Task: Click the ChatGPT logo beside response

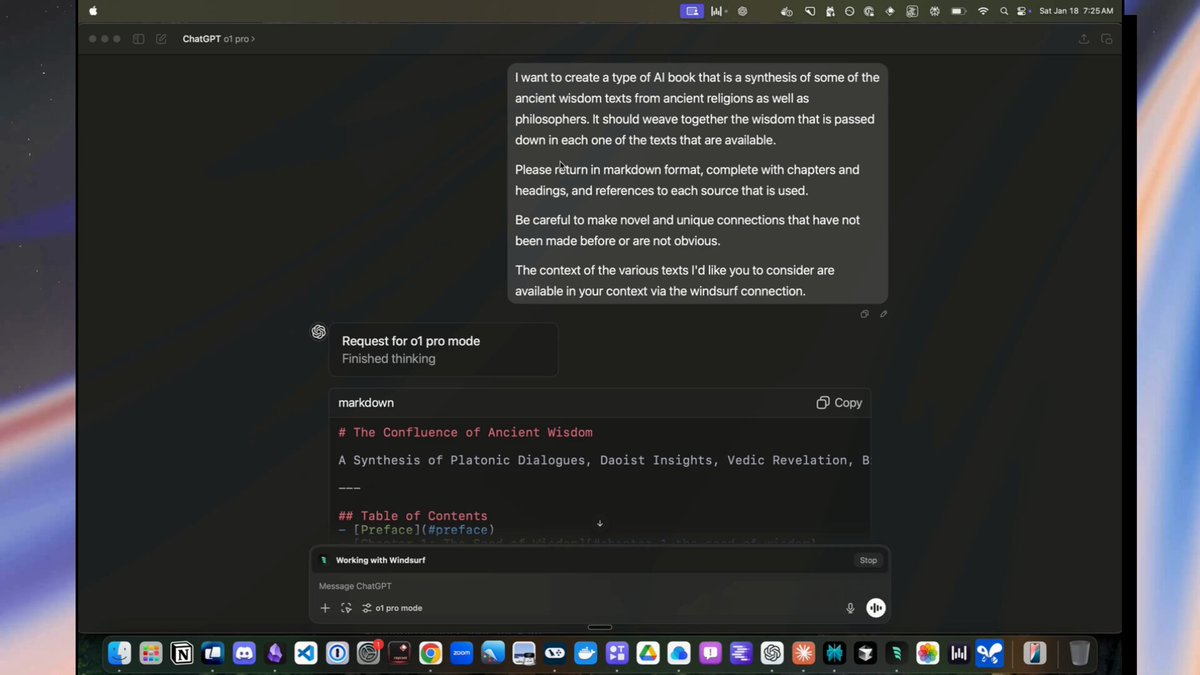Action: click(318, 332)
